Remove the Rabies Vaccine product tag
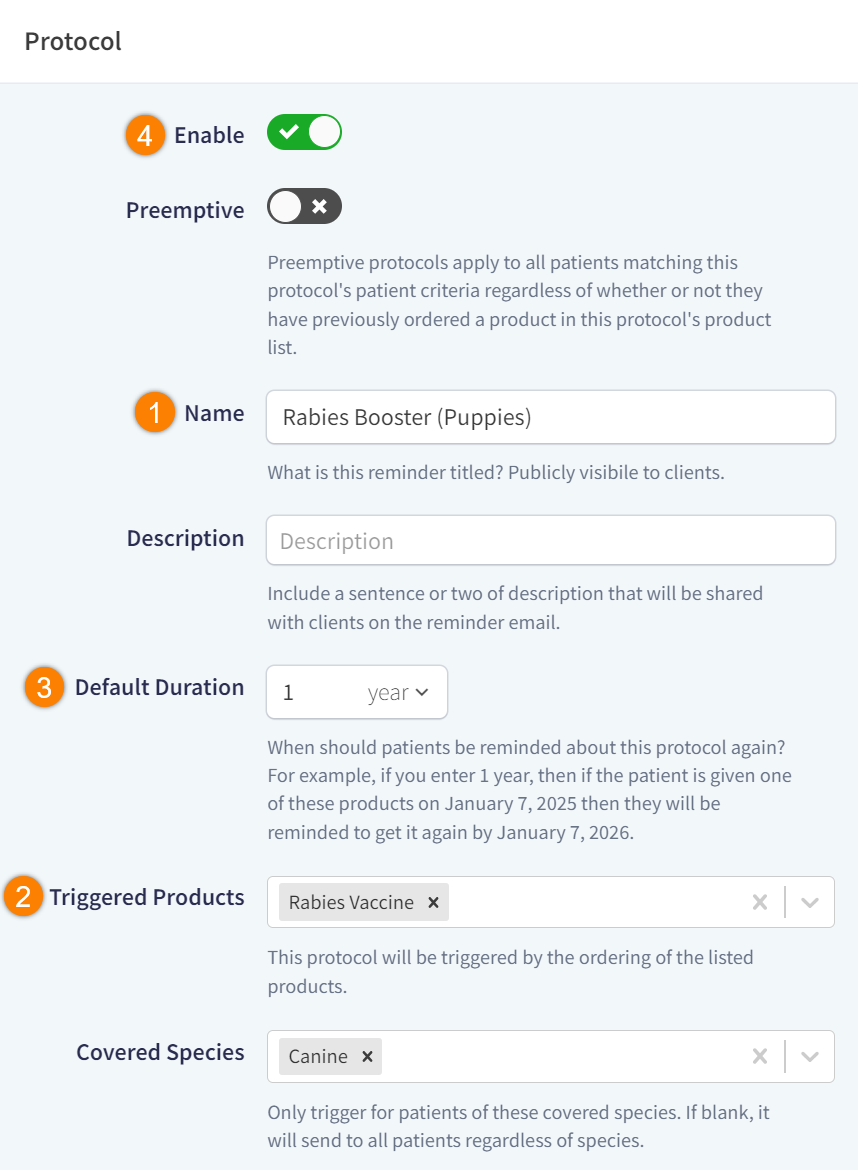 [x=432, y=902]
